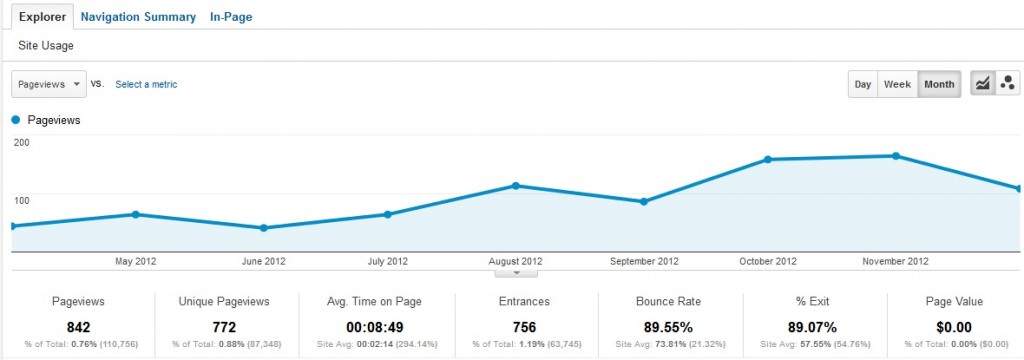The width and height of the screenshot is (1024, 360).
Task: Click the Pageviews legend dot
Action: coord(16,120)
